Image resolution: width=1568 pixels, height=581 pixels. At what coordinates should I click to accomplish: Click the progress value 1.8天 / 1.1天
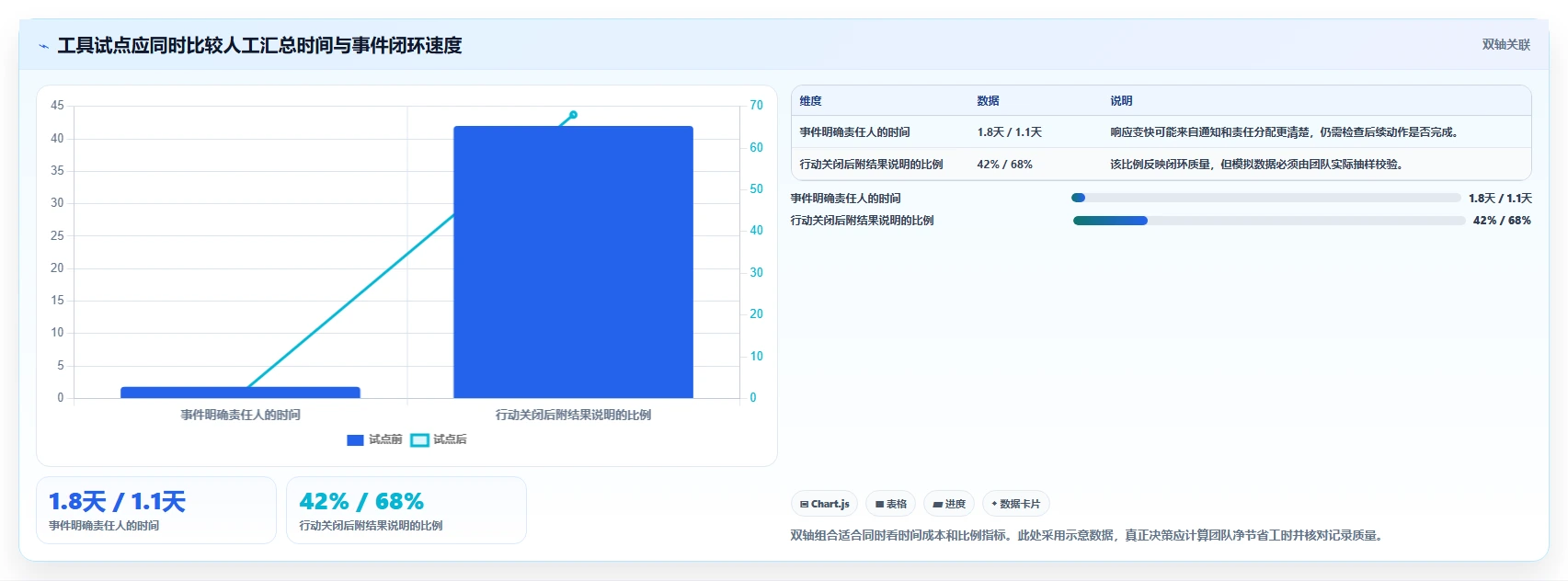pos(1500,199)
